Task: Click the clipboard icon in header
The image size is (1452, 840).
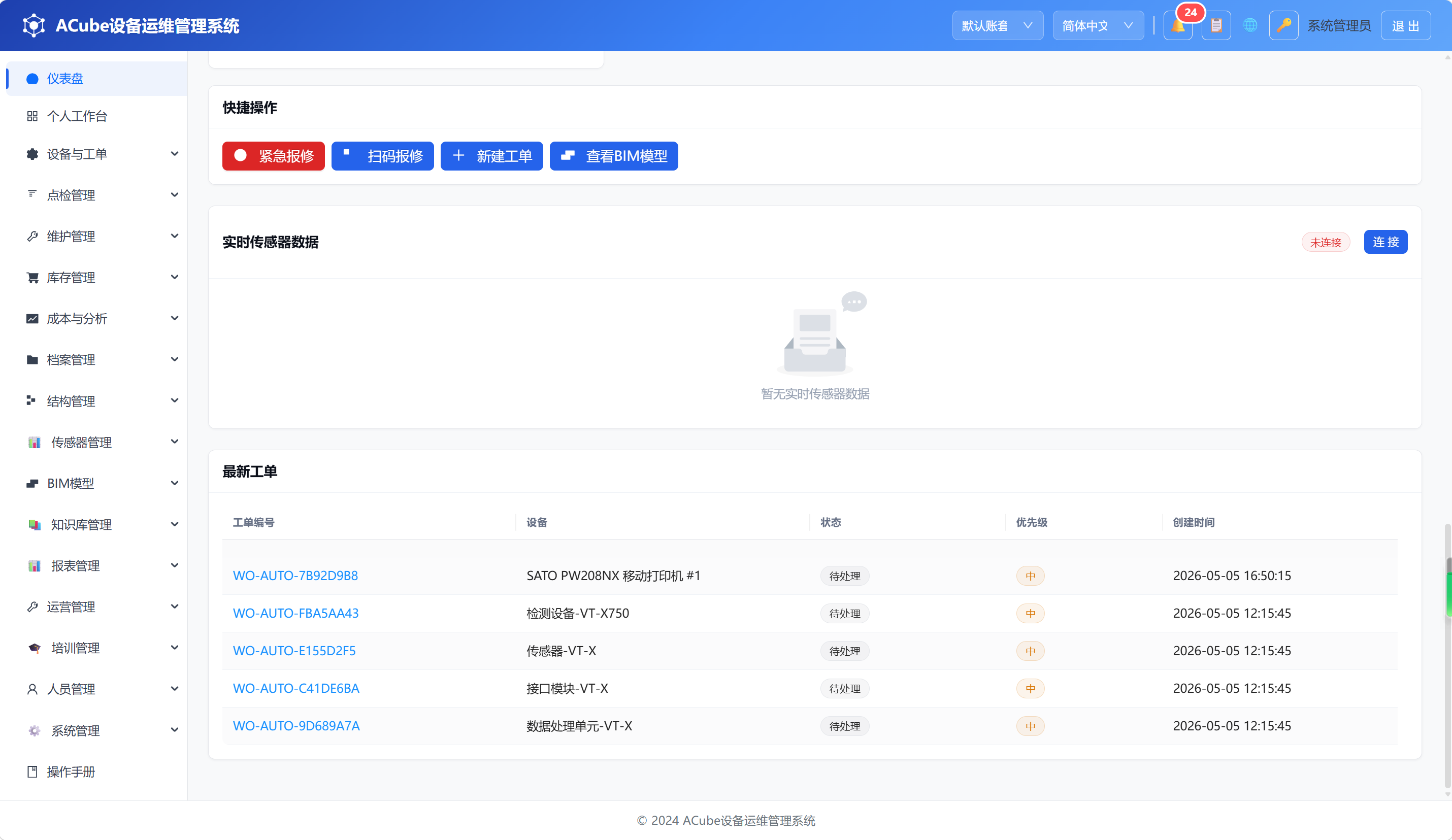Action: click(x=1216, y=26)
